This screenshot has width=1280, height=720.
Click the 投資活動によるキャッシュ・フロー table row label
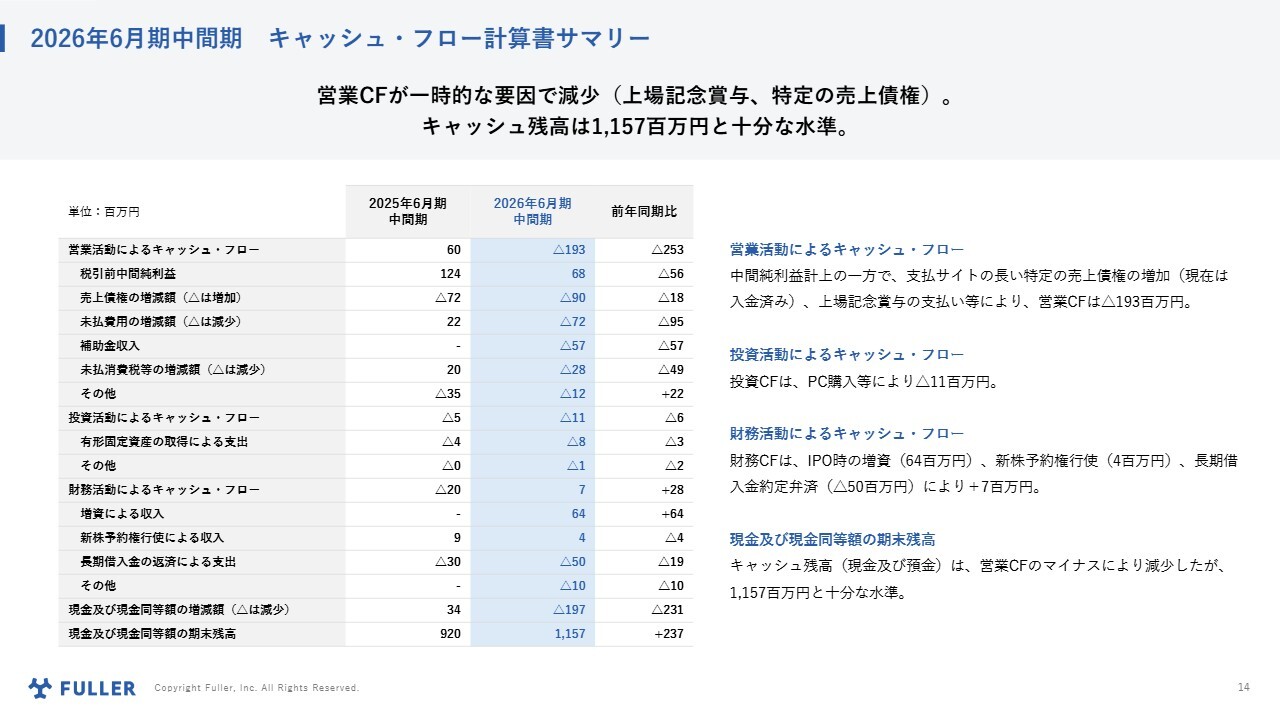click(x=164, y=418)
